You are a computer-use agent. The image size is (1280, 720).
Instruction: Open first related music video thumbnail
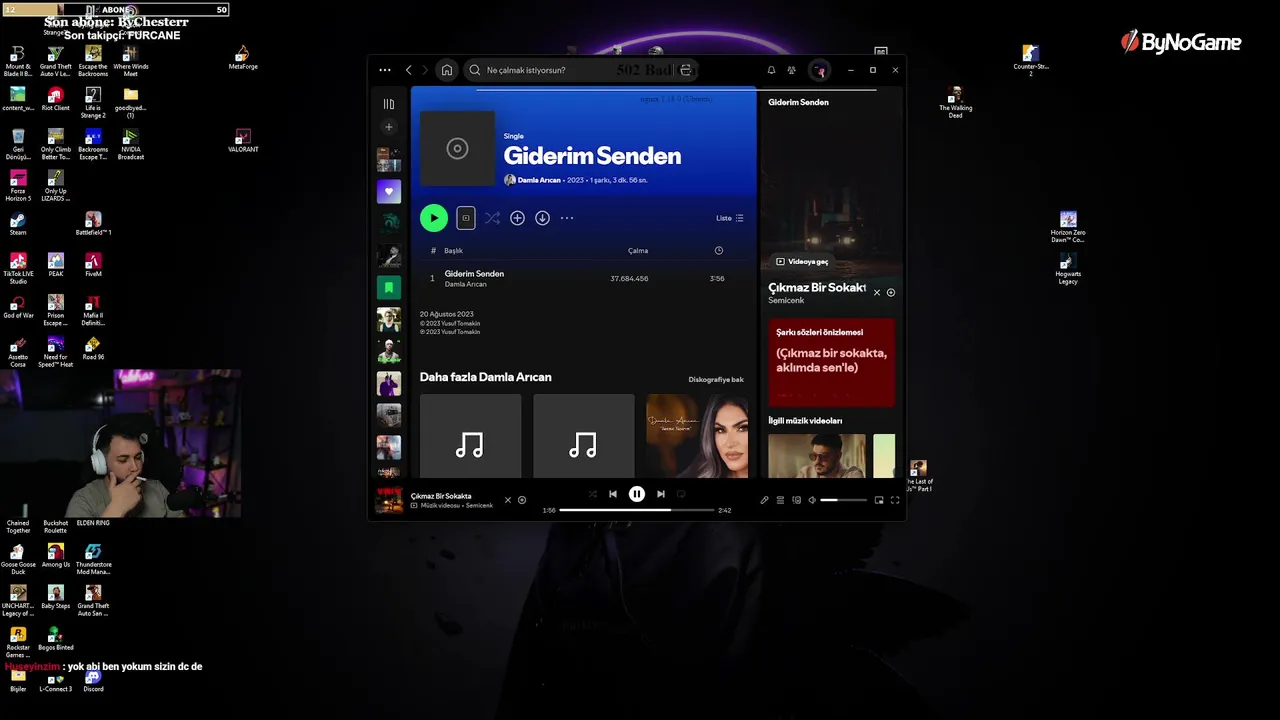(x=817, y=456)
